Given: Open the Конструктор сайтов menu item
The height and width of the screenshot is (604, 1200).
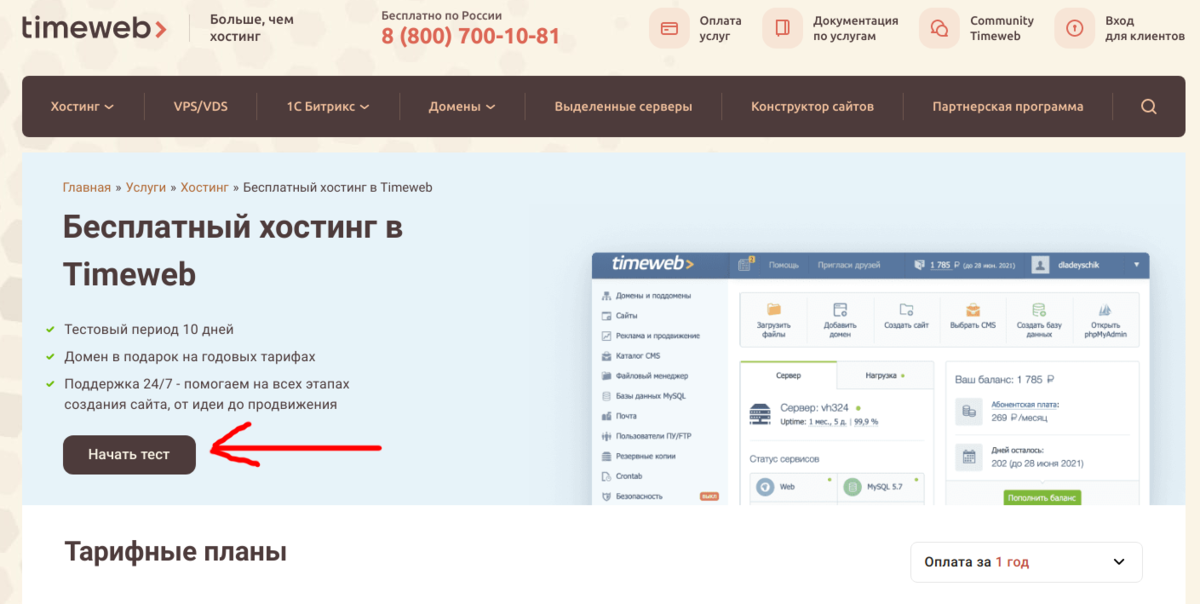Looking at the screenshot, I should pyautogui.click(x=812, y=107).
